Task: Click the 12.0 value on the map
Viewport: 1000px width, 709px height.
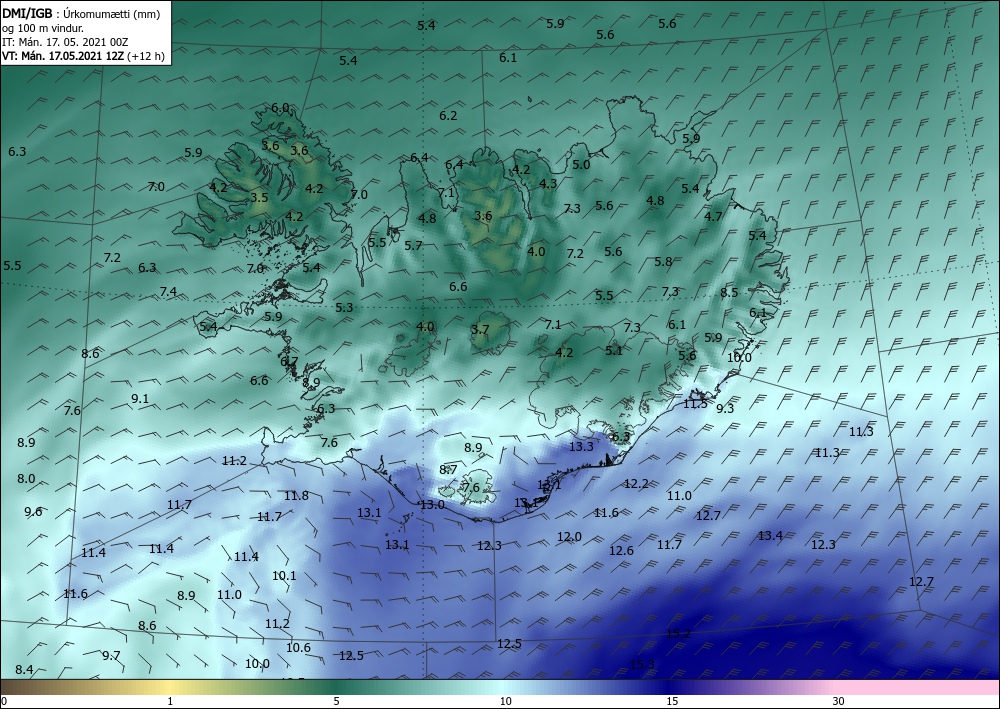Action: pyautogui.click(x=569, y=537)
